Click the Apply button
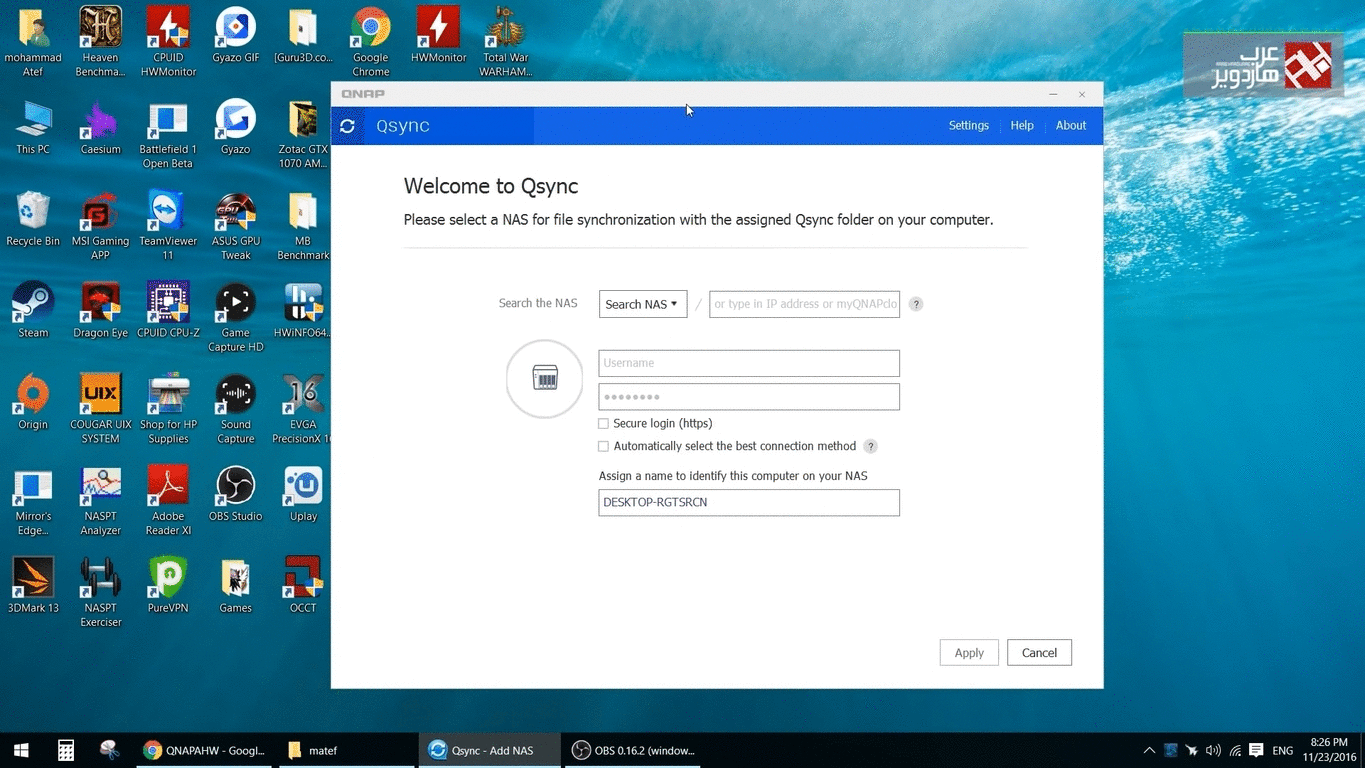Screen dimensions: 1365x768 tap(969, 653)
